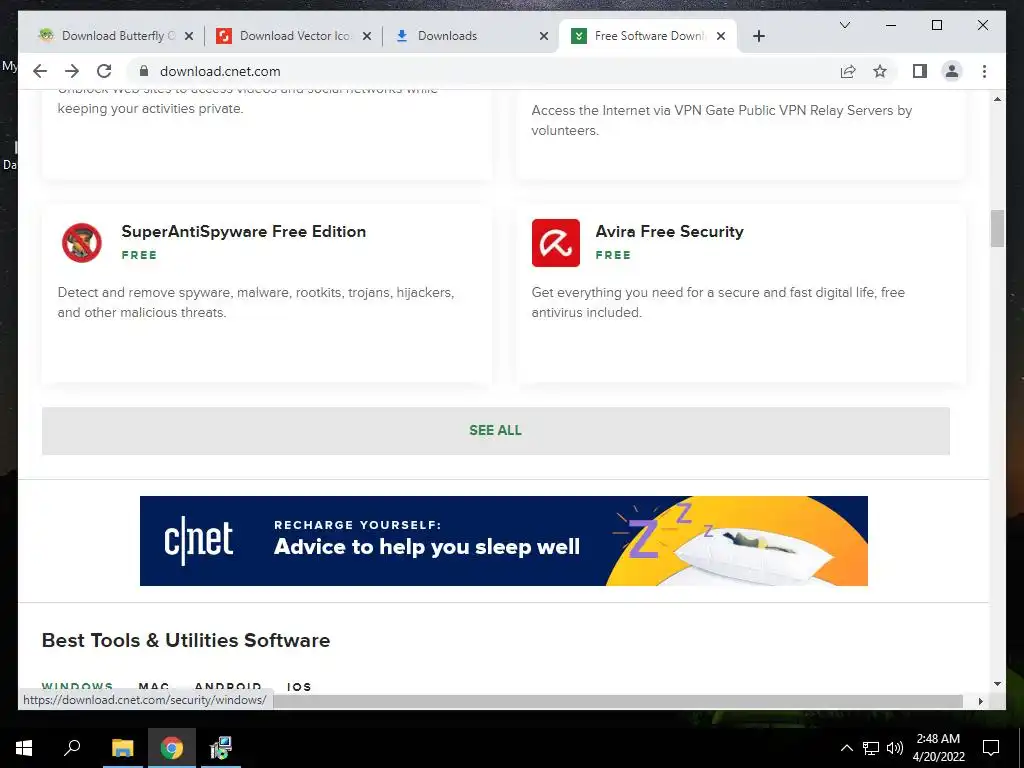Open Chrome three-dot menu
Screen dimensions: 1024x768
click(984, 71)
